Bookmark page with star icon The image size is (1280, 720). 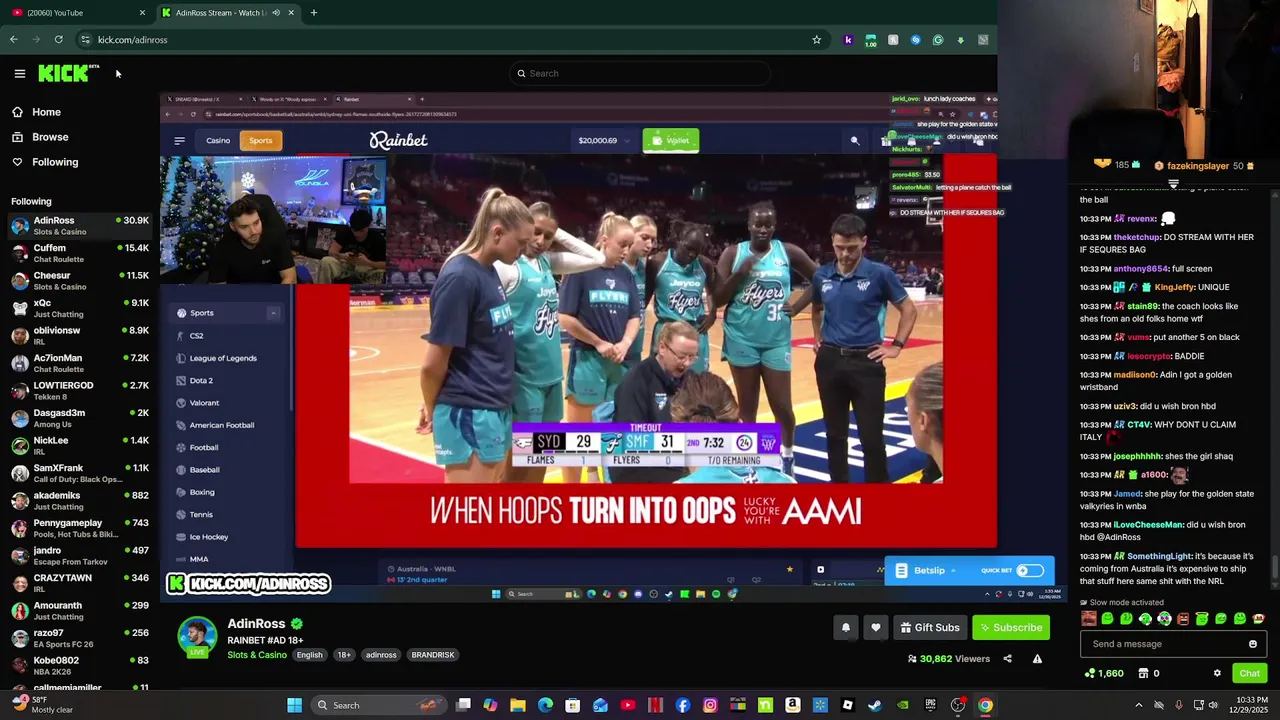pyautogui.click(x=816, y=40)
